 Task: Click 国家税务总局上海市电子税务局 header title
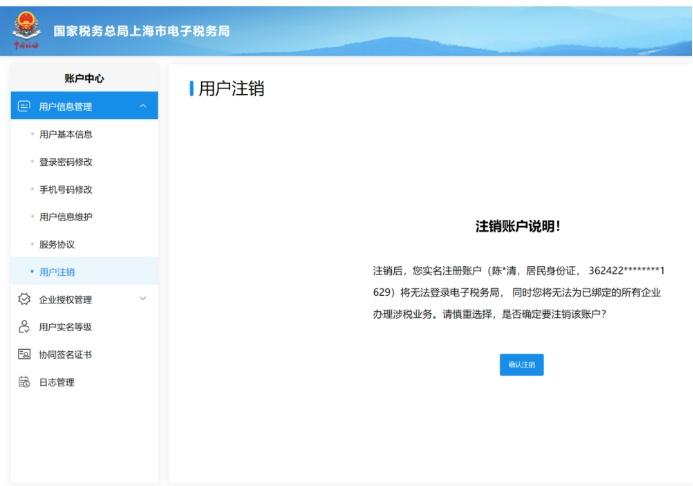point(141,31)
